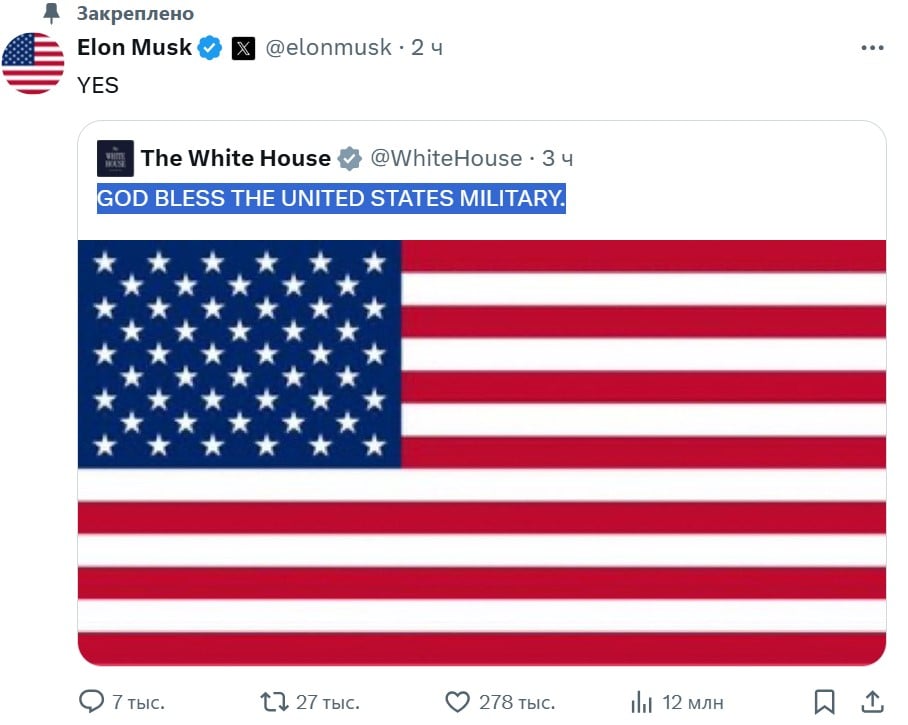Open the three-dot more options menu

tap(872, 47)
